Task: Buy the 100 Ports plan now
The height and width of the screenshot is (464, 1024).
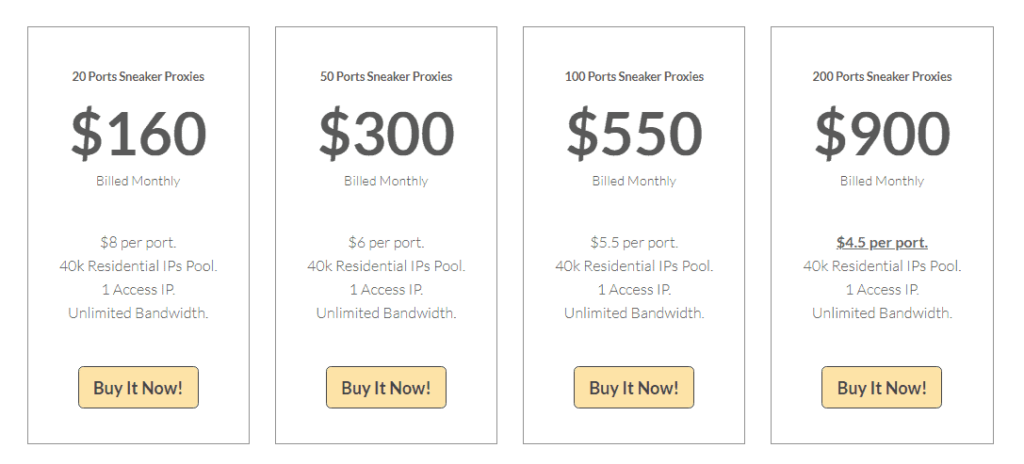Action: (x=633, y=387)
